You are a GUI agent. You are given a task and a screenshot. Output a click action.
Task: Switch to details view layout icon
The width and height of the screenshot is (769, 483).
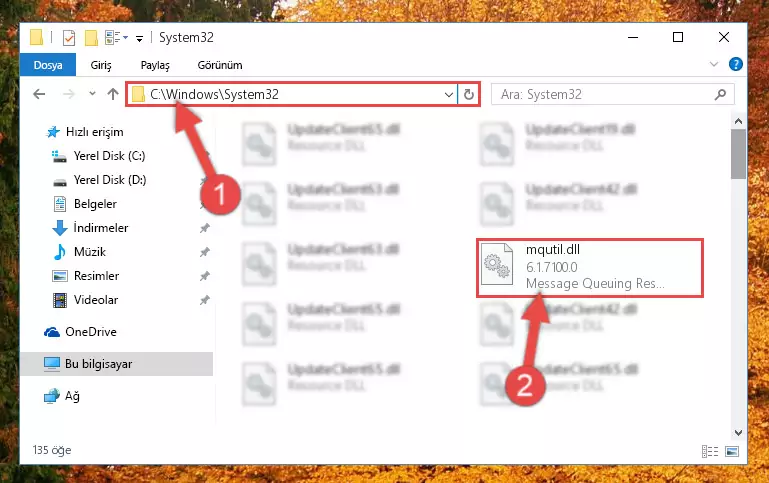coord(710,451)
